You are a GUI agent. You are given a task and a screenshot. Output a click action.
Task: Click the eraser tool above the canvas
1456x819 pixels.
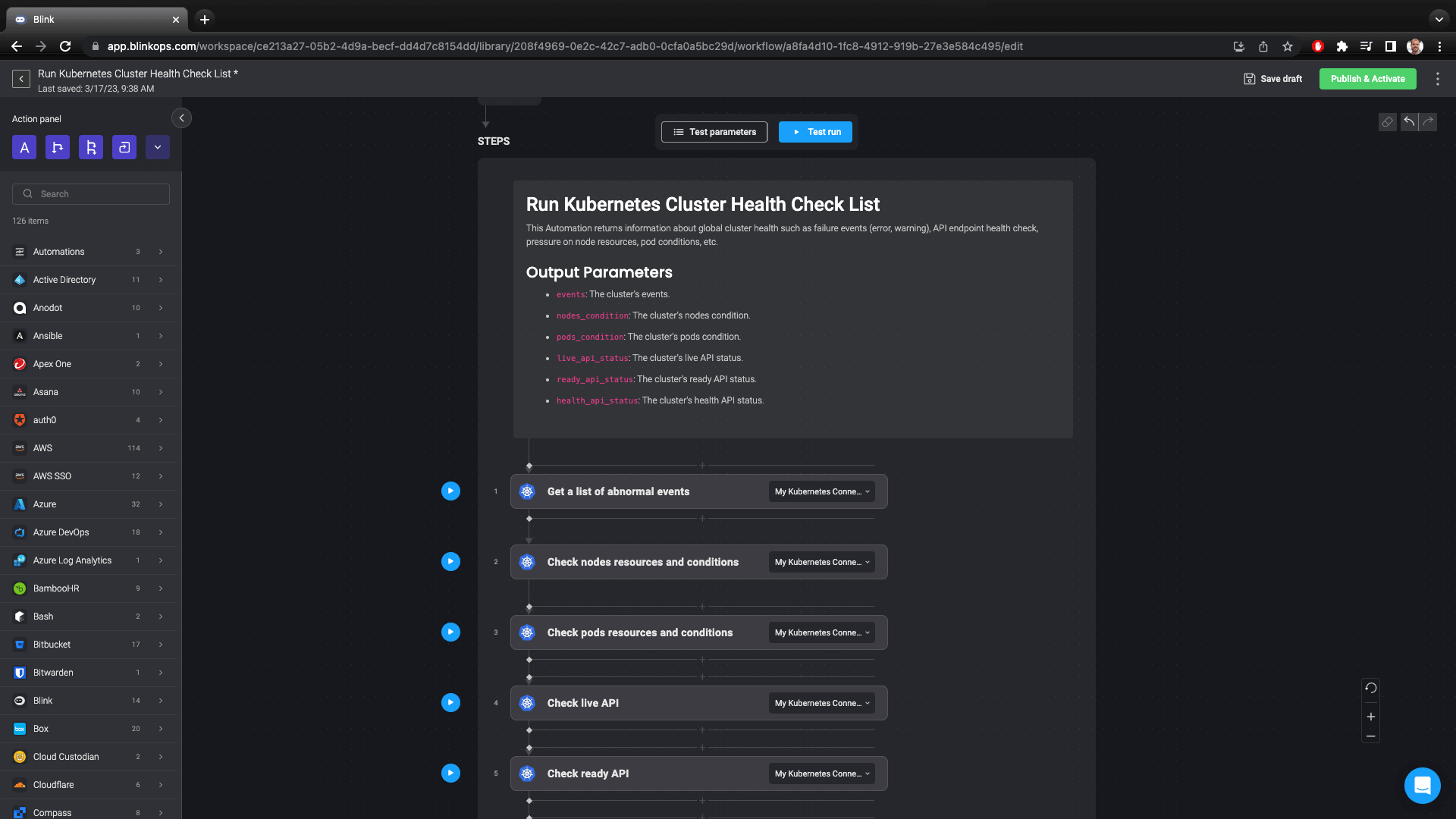coord(1387,121)
